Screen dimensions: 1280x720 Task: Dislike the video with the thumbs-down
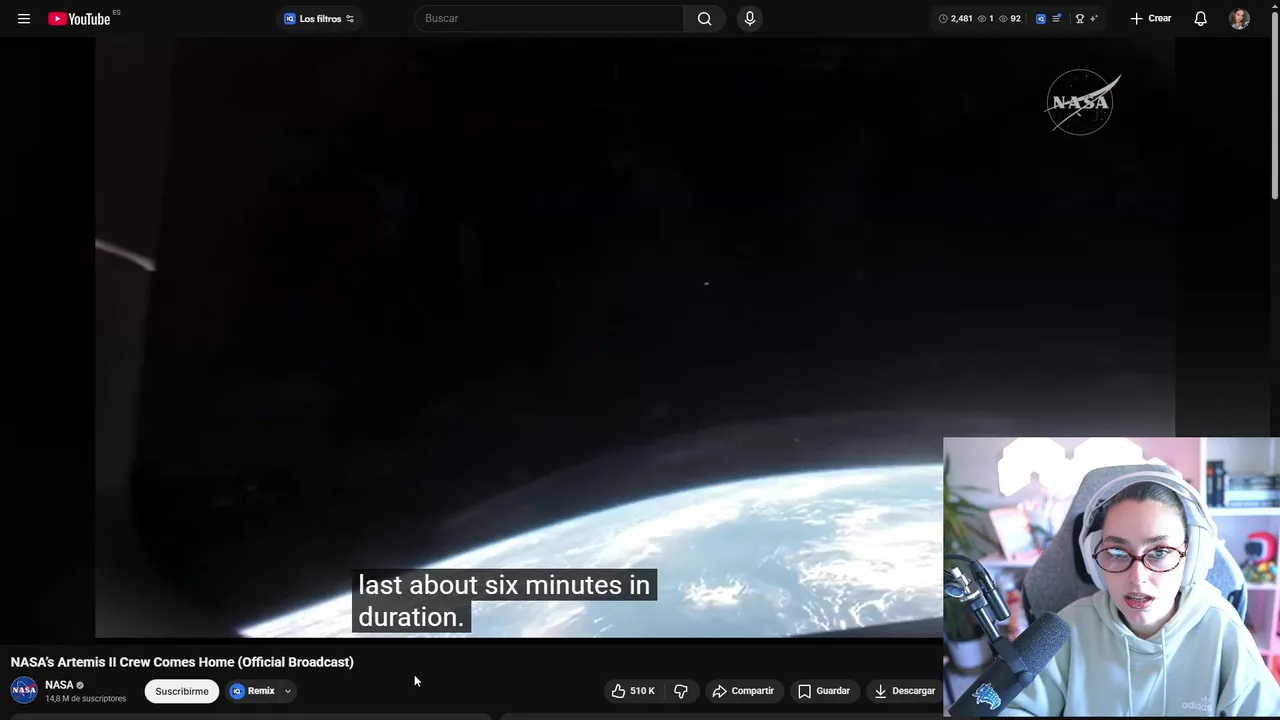coord(681,691)
